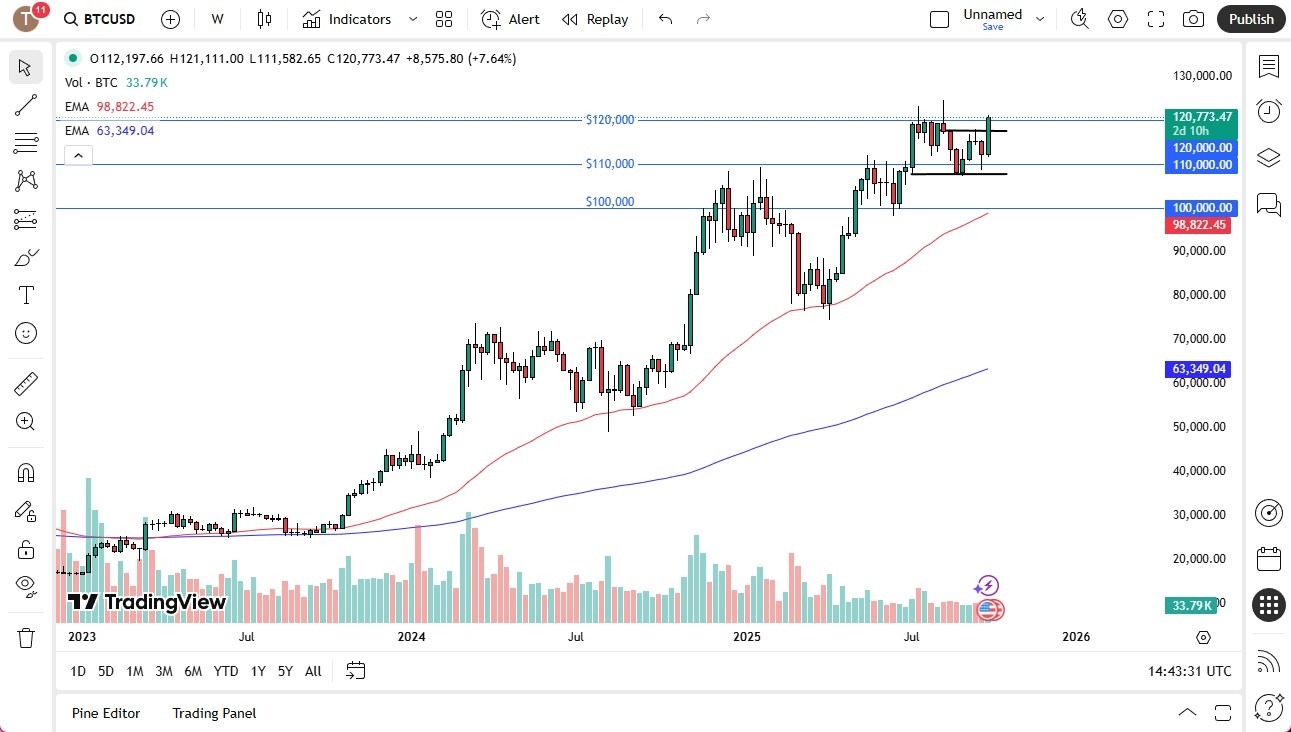Switch to the Pine Editor tab

tap(106, 712)
